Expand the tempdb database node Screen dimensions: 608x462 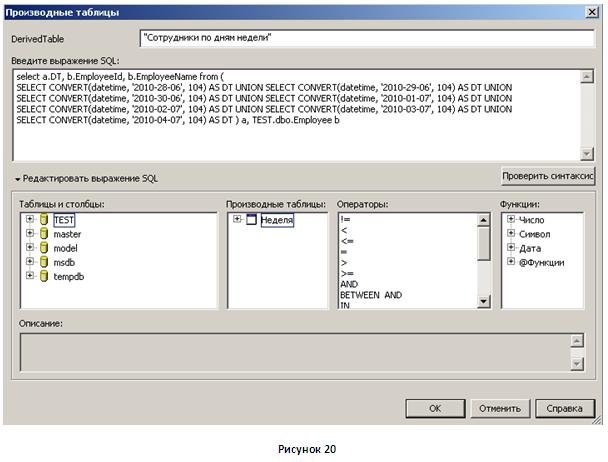pos(30,275)
